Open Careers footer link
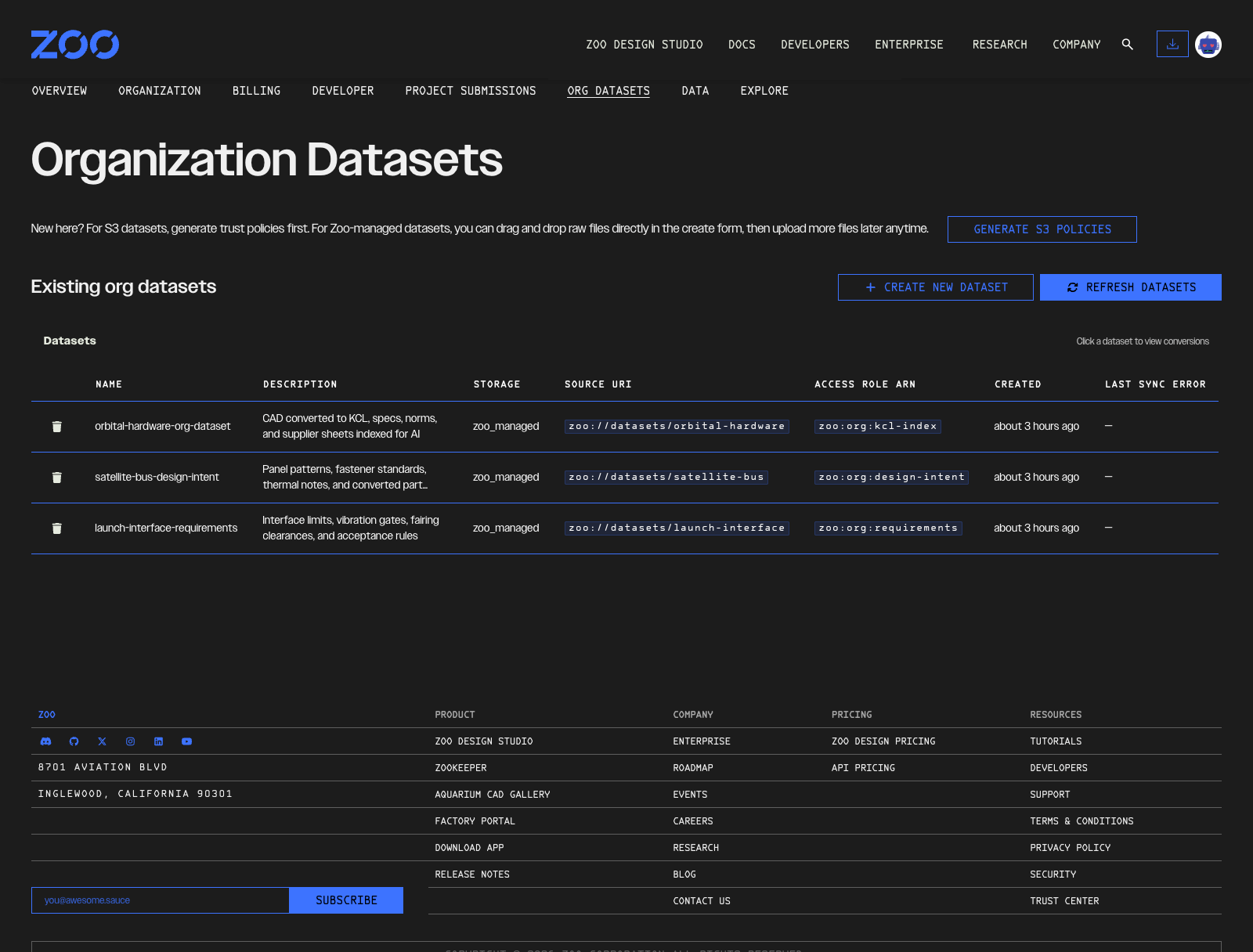 pyautogui.click(x=693, y=821)
